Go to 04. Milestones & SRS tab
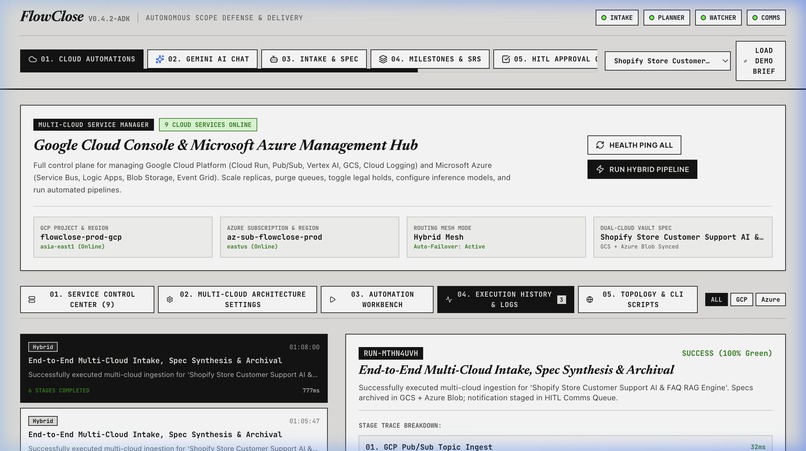The image size is (806, 451). pyautogui.click(x=430, y=59)
